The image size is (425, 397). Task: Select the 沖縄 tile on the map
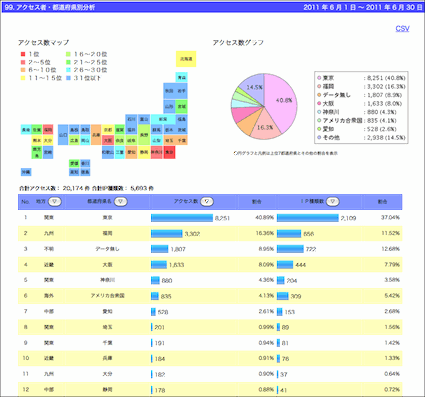coord(26,172)
